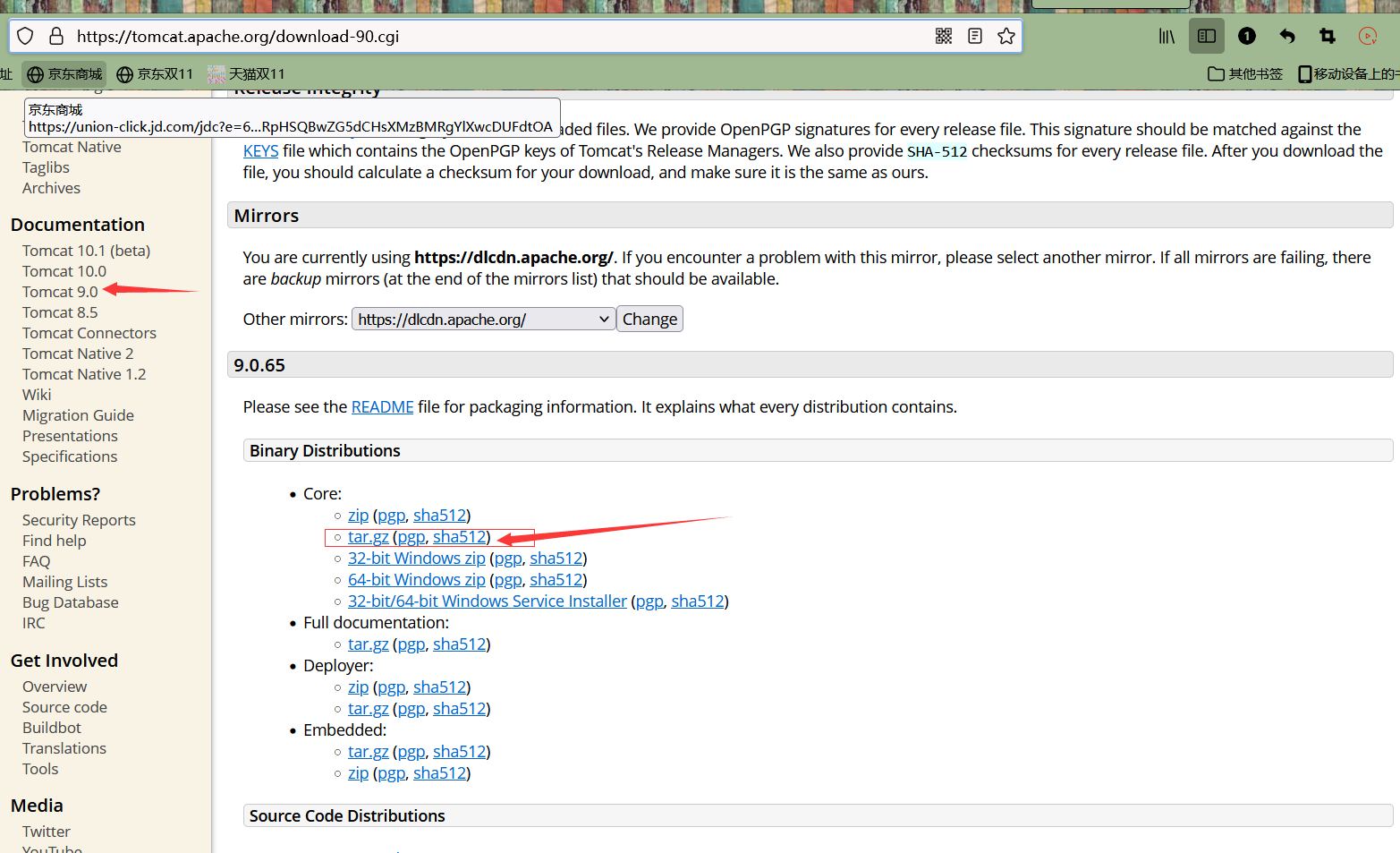Open the Overview link under Get Involved
This screenshot has width=1400, height=853.
(55, 687)
